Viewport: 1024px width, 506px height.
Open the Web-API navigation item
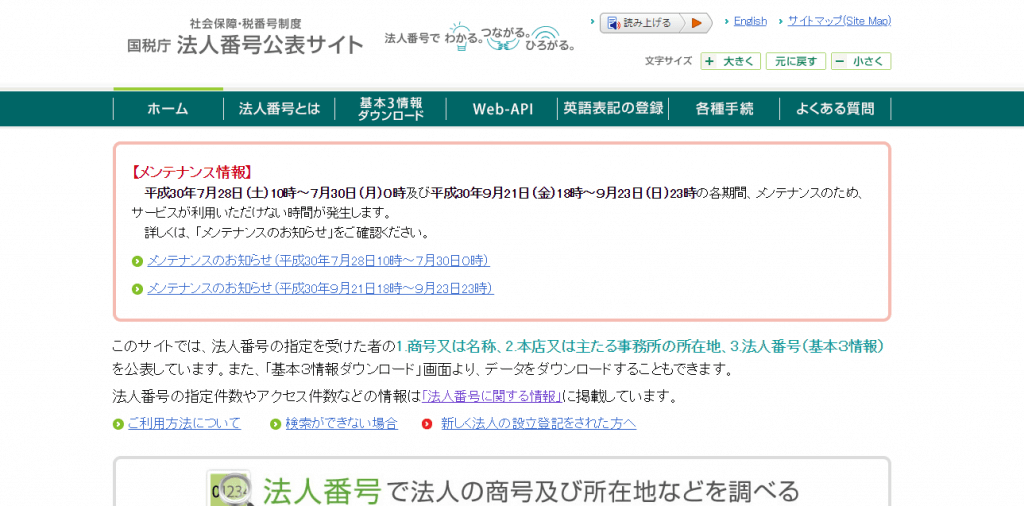[x=502, y=109]
